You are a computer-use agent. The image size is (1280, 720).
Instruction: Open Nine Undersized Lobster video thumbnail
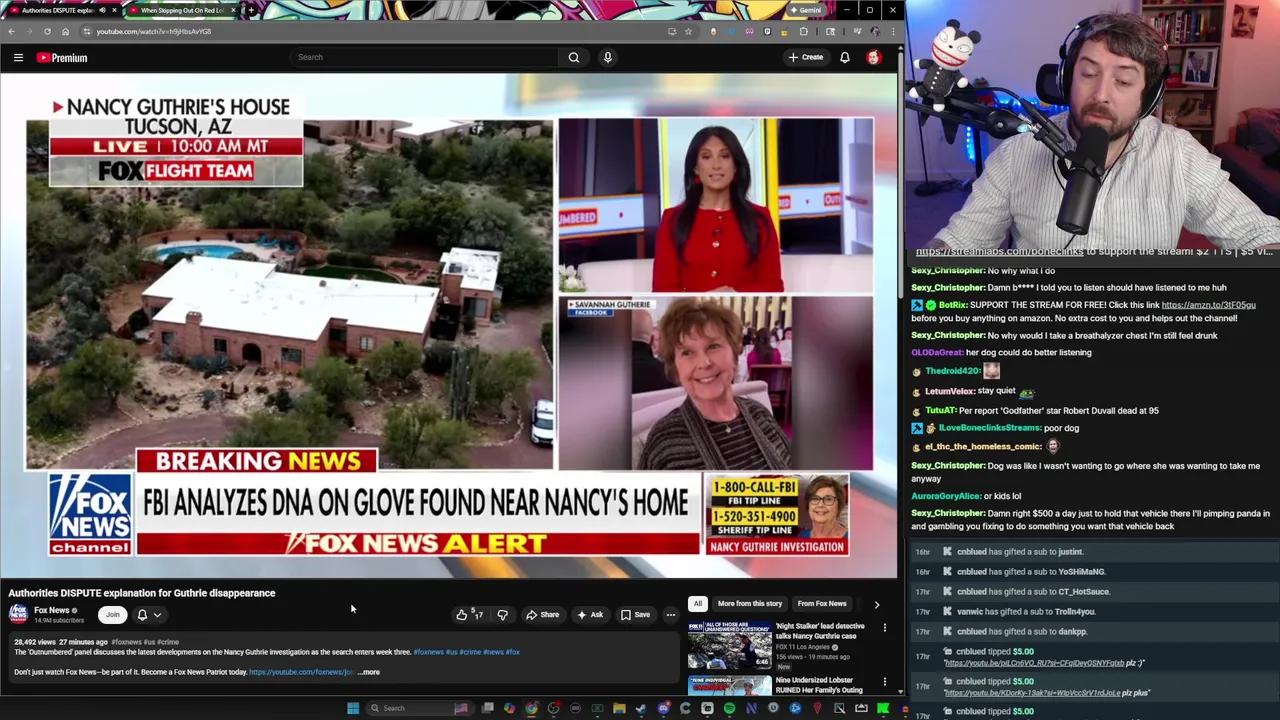pyautogui.click(x=729, y=686)
